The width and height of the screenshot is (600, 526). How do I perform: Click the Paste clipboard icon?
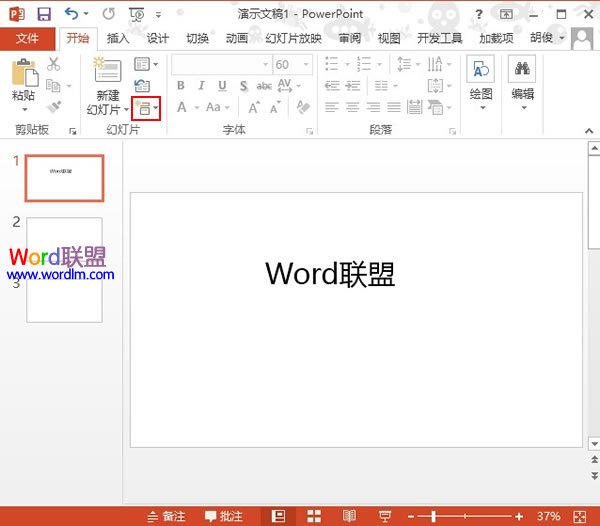23,72
